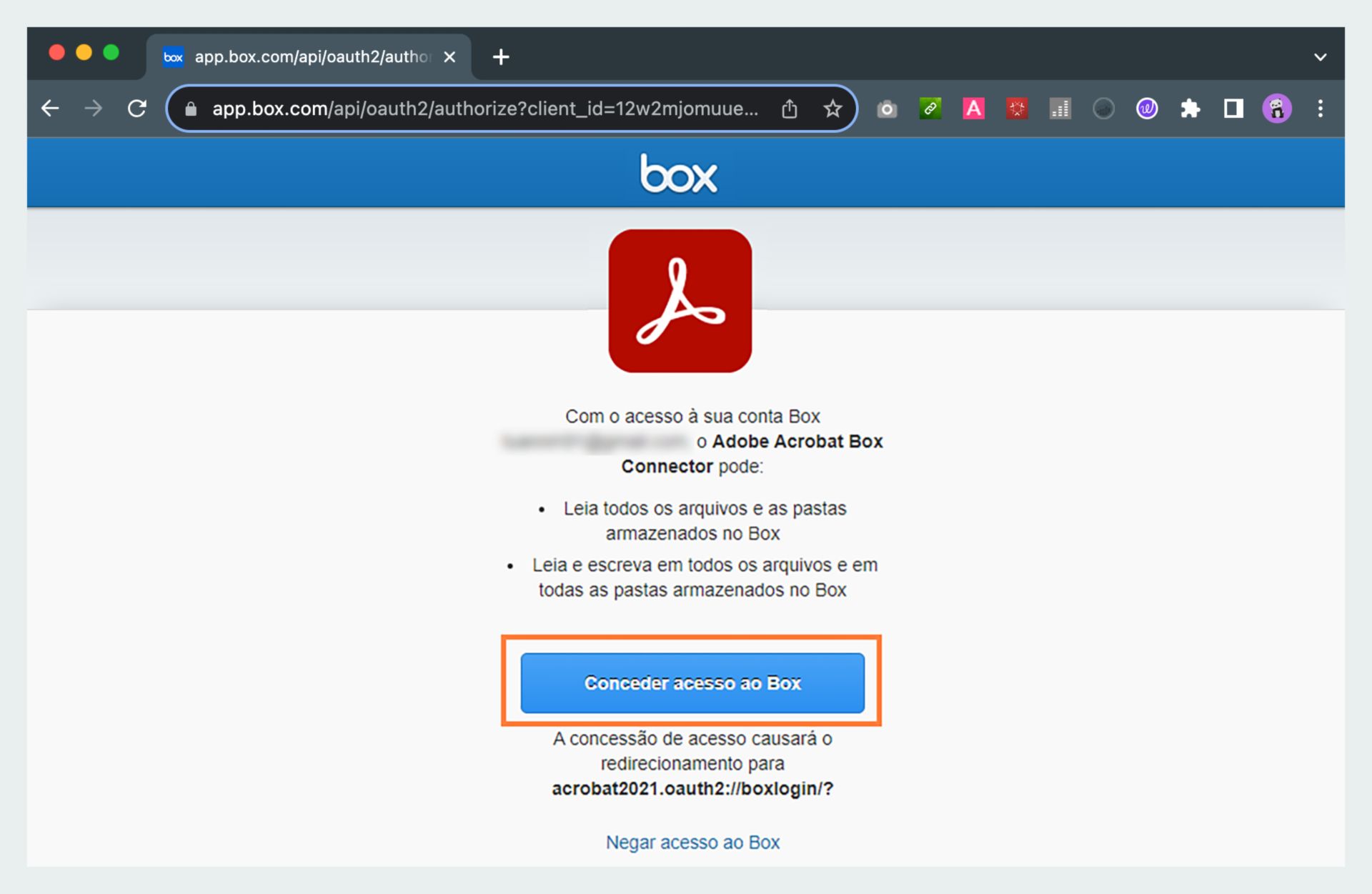Click the Box logo in the blue header
Screen dimensions: 1372x894
coord(678,172)
